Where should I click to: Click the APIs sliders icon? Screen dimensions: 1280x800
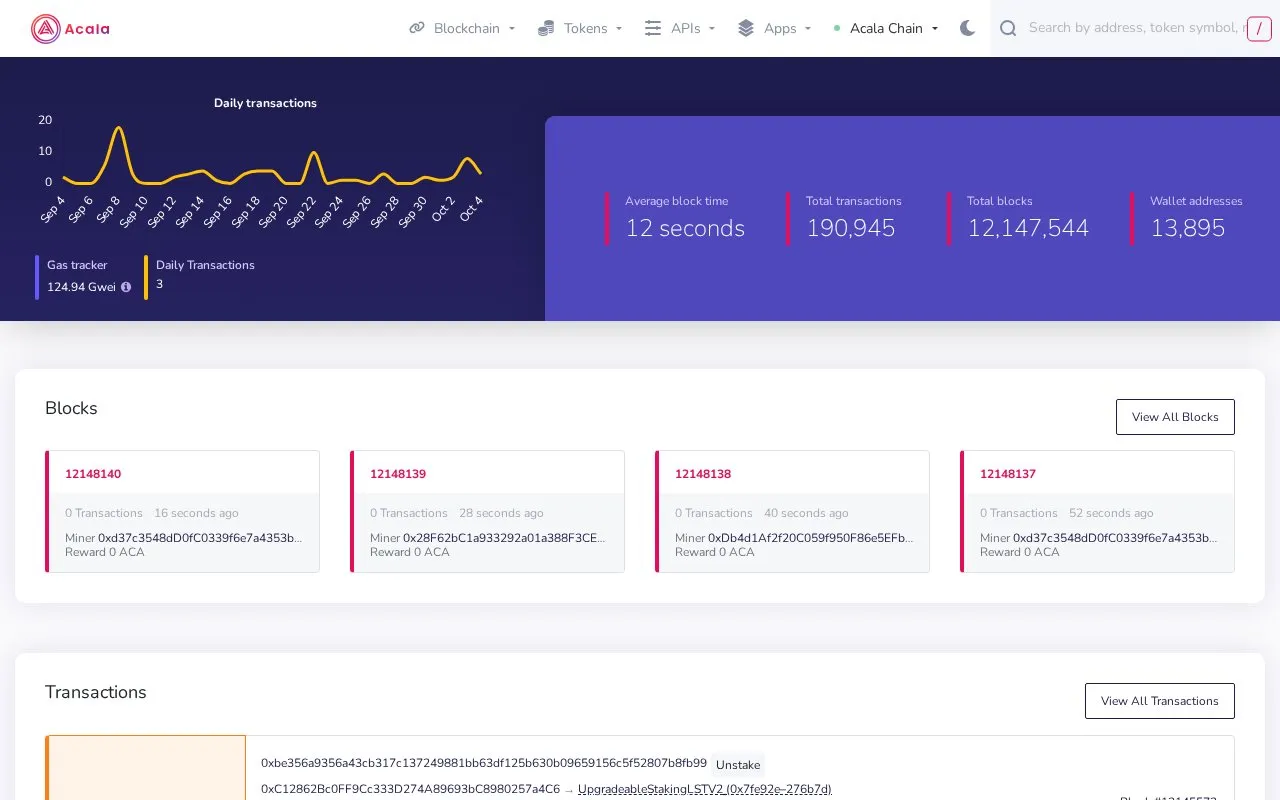pyautogui.click(x=653, y=28)
